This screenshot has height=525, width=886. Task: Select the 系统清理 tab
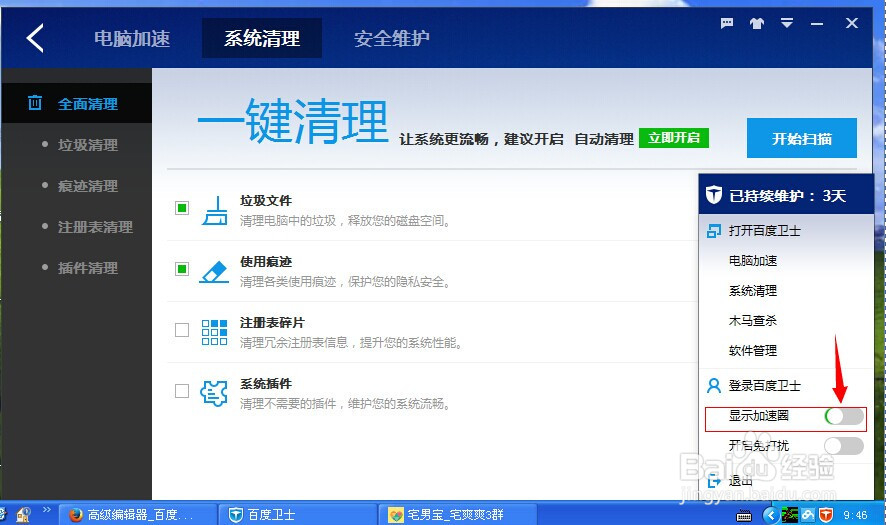click(262, 38)
